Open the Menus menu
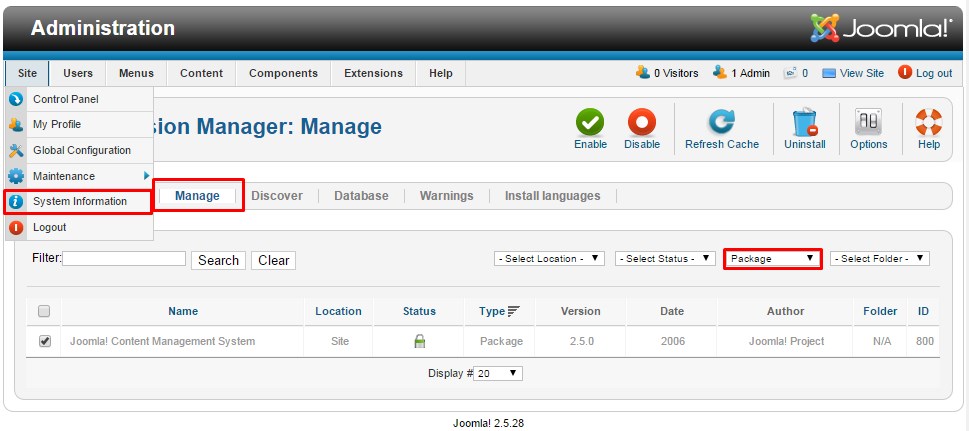The width and height of the screenshot is (969, 431). click(x=136, y=73)
